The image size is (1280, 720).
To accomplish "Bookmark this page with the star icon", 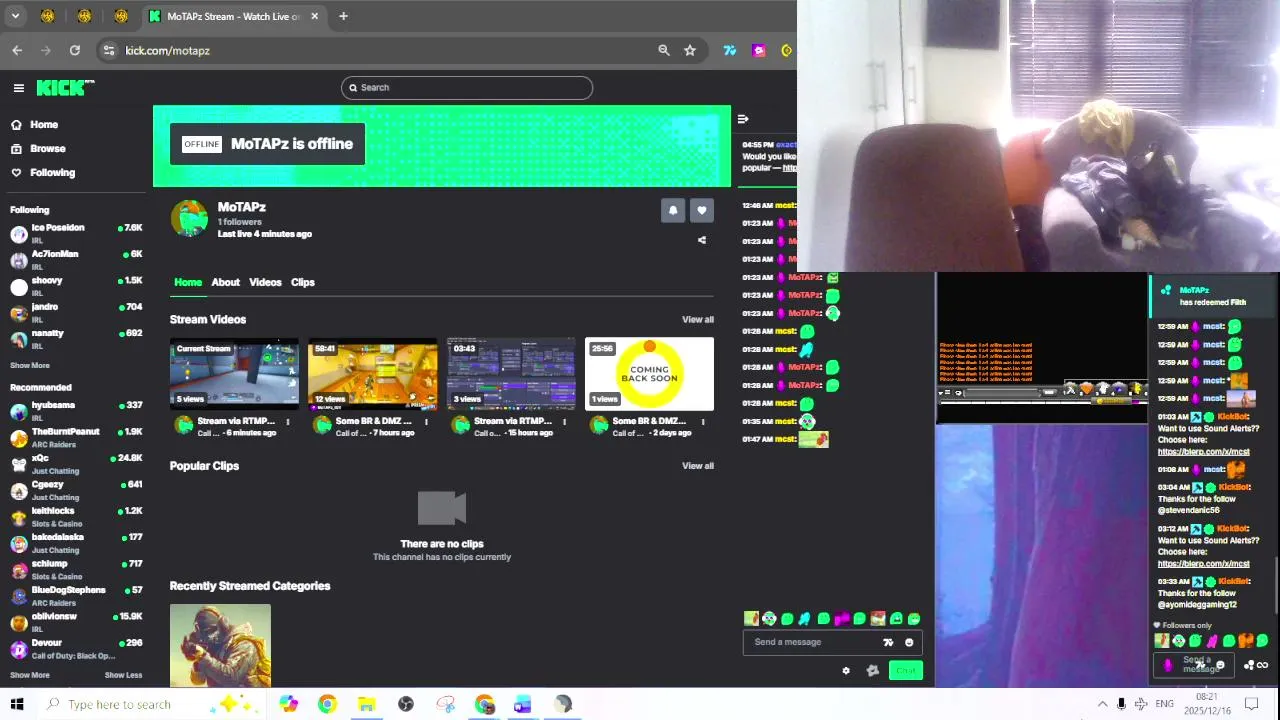I will [690, 50].
